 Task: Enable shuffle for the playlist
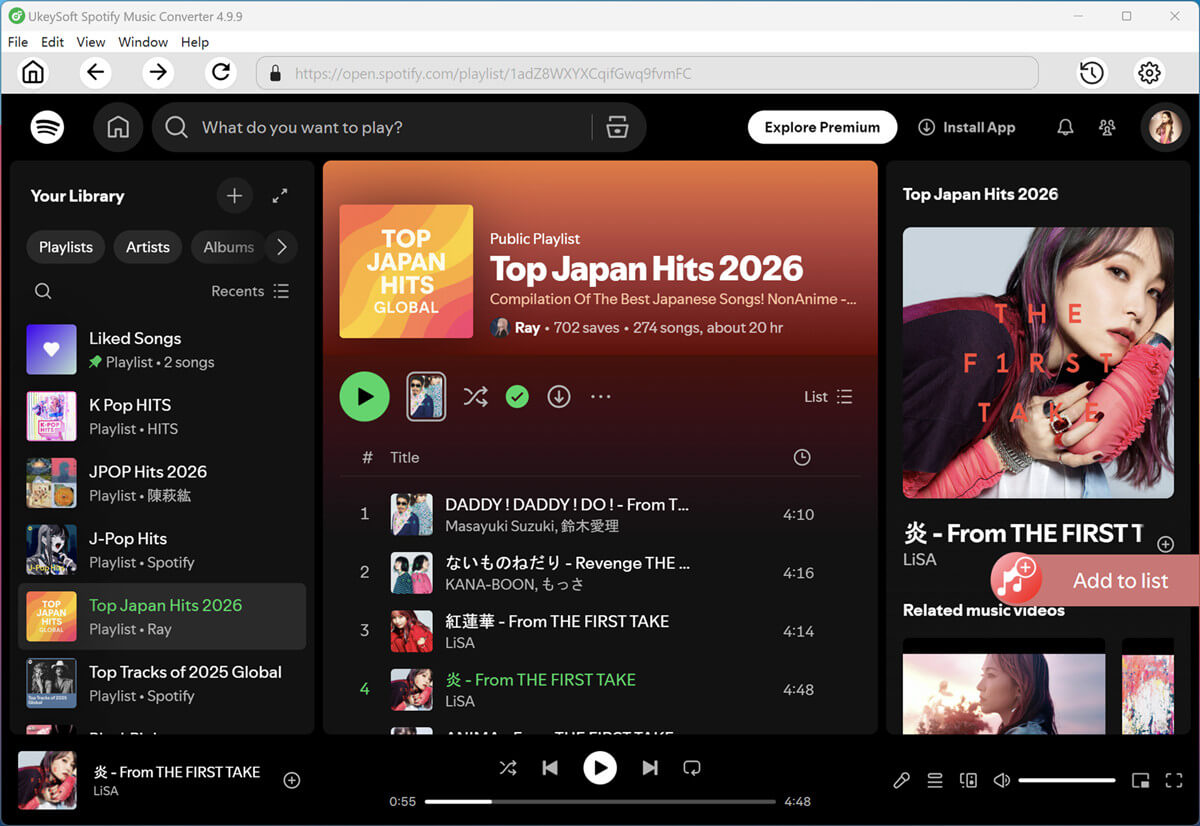475,396
